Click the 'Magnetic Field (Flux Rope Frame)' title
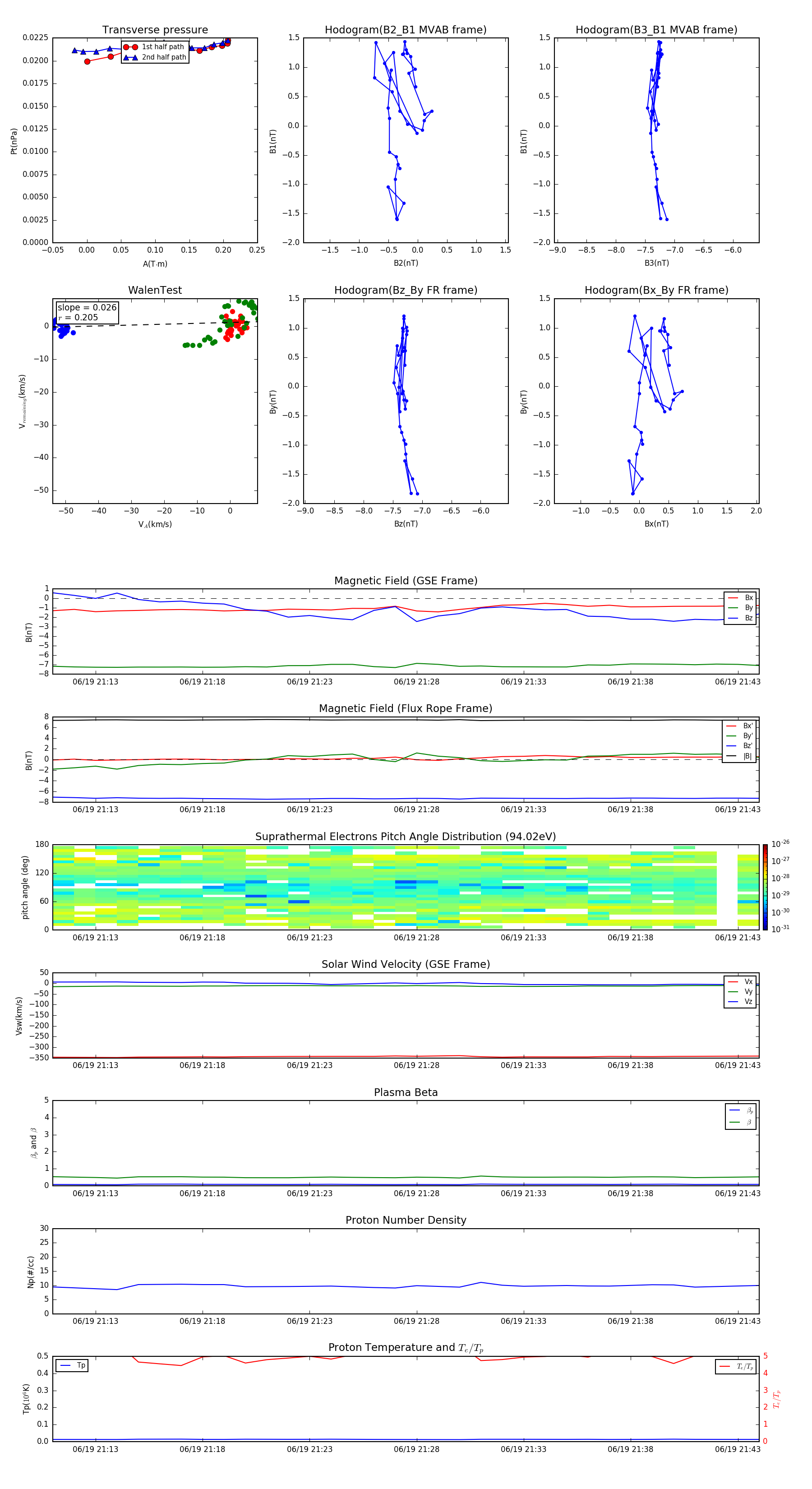This screenshot has width=812, height=1489. (x=406, y=709)
